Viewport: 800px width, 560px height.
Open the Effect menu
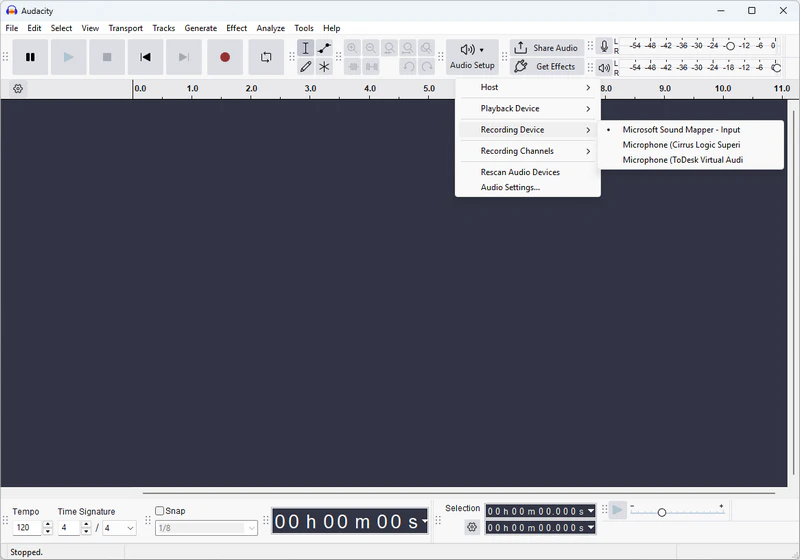point(237,28)
